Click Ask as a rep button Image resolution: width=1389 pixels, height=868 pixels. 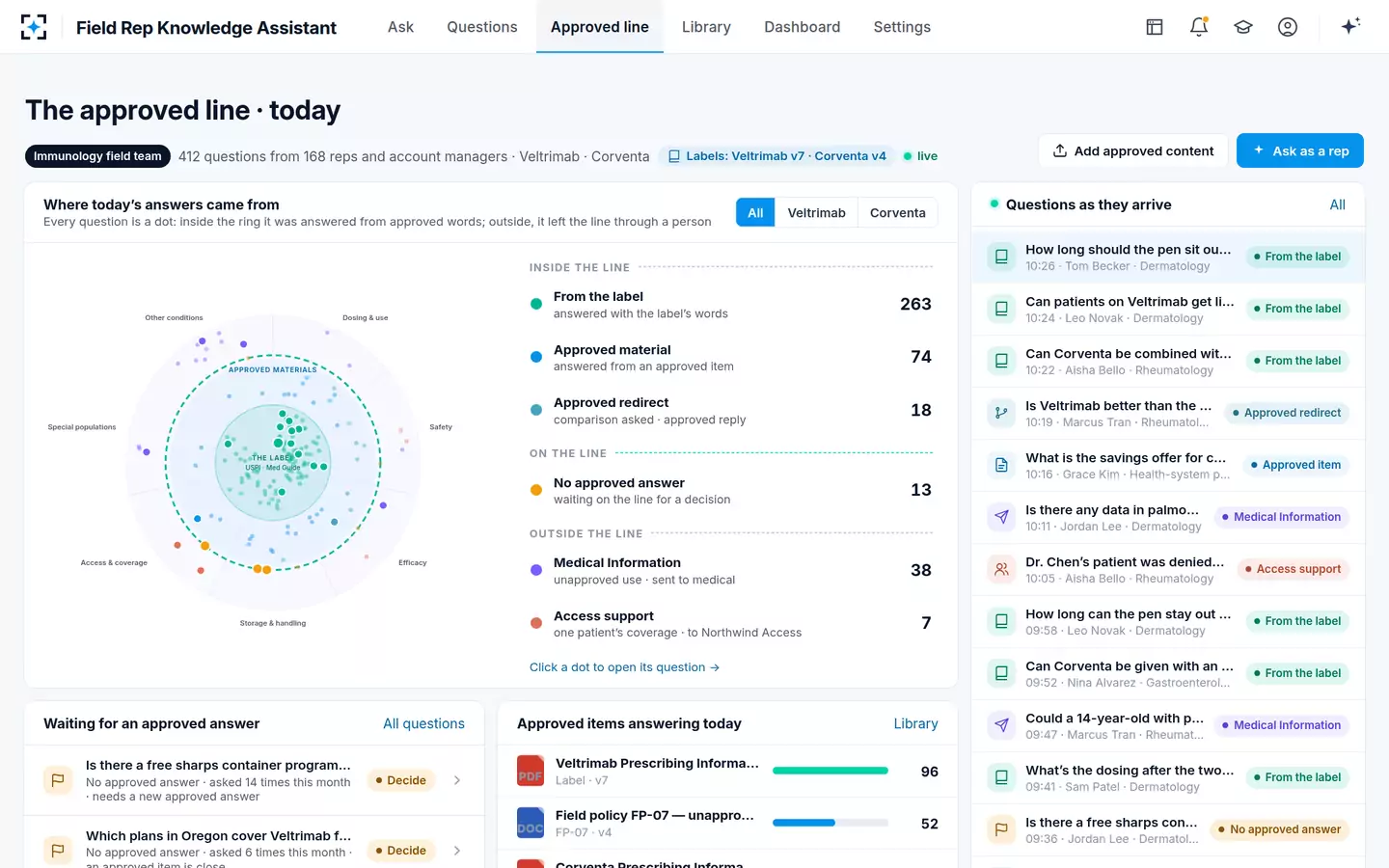(x=1300, y=150)
